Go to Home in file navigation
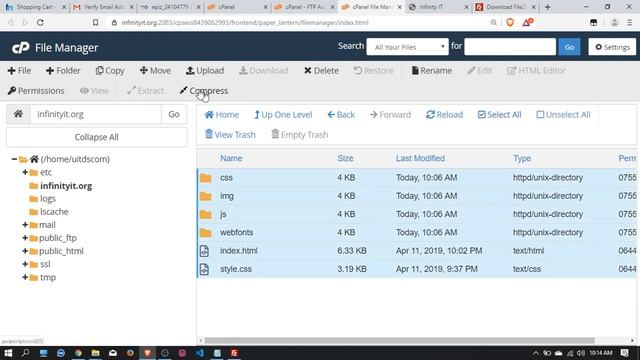Image resolution: width=640 pixels, height=360 pixels. pyautogui.click(x=222, y=115)
